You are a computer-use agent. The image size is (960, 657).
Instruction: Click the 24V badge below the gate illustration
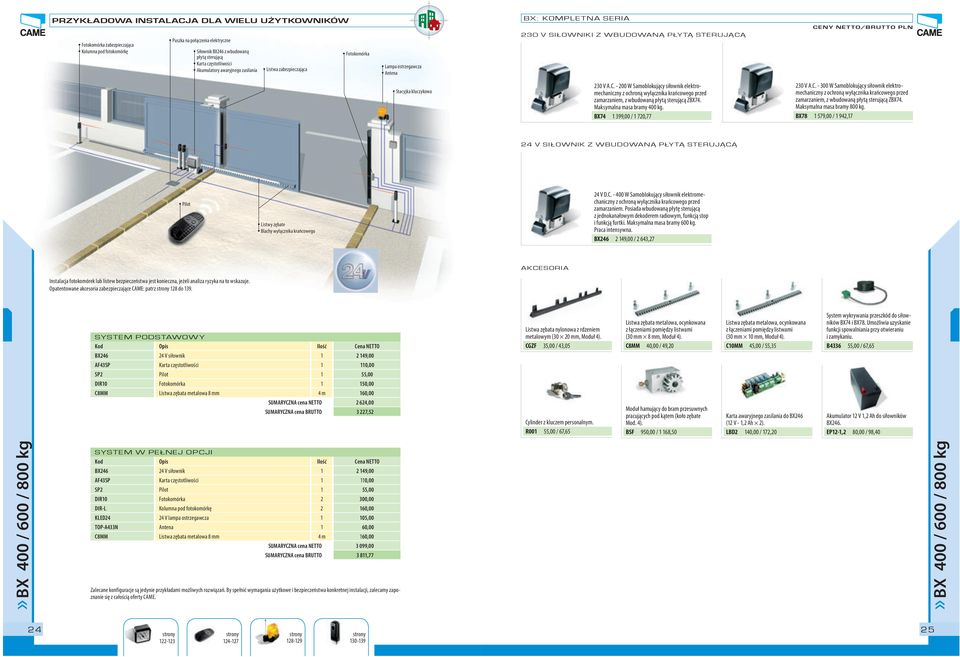(356, 270)
